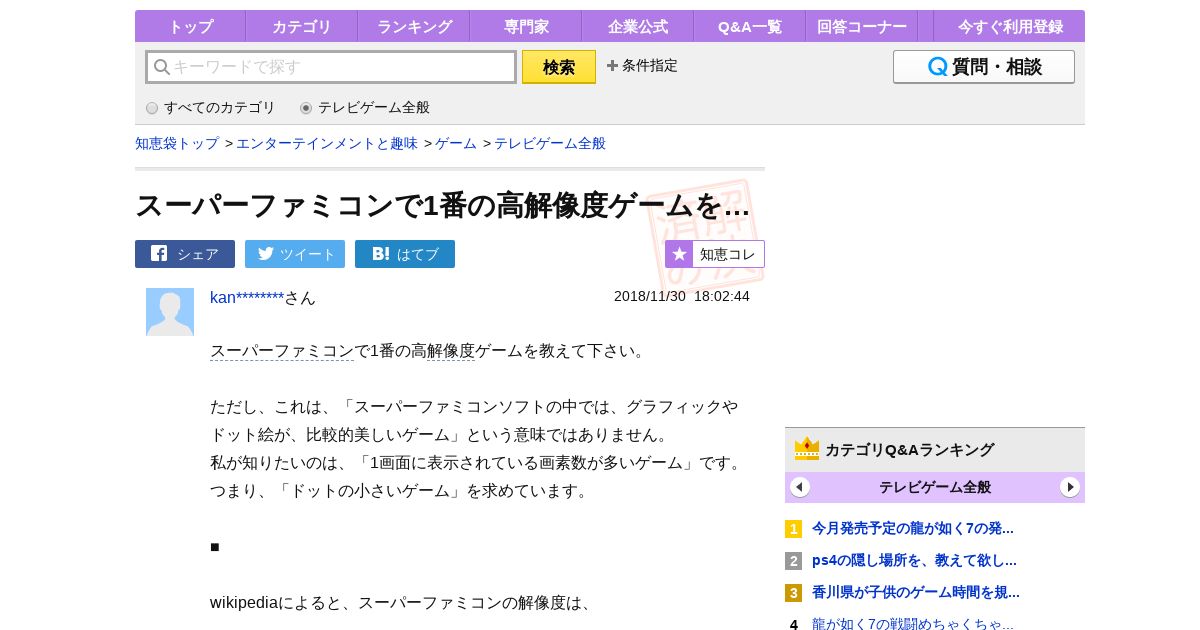
Task: Open ranking link 龍が如く7の戦闘めちゃくちゃ...
Action: point(913,624)
